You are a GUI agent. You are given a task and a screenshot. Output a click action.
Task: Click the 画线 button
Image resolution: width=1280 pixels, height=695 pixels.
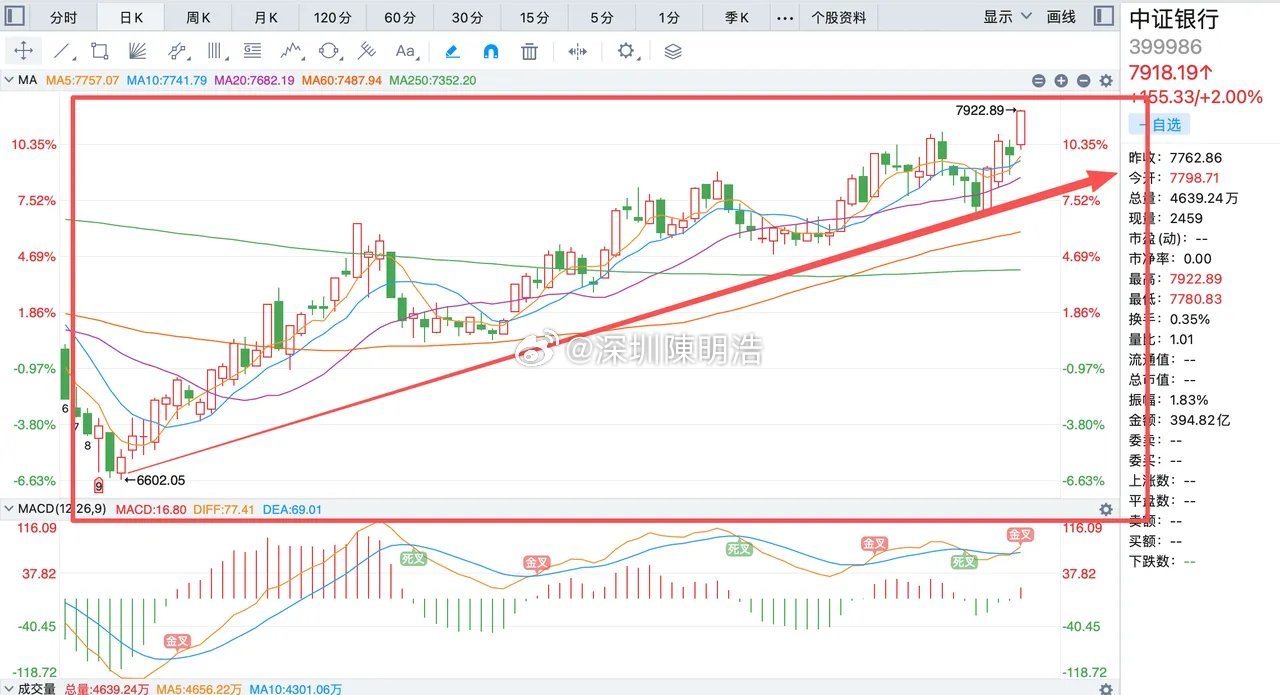1061,17
